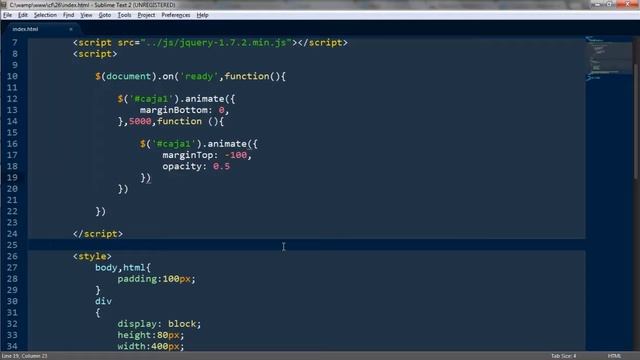640x360 pixels.
Task: Open the Edit menu
Action: pos(22,15)
